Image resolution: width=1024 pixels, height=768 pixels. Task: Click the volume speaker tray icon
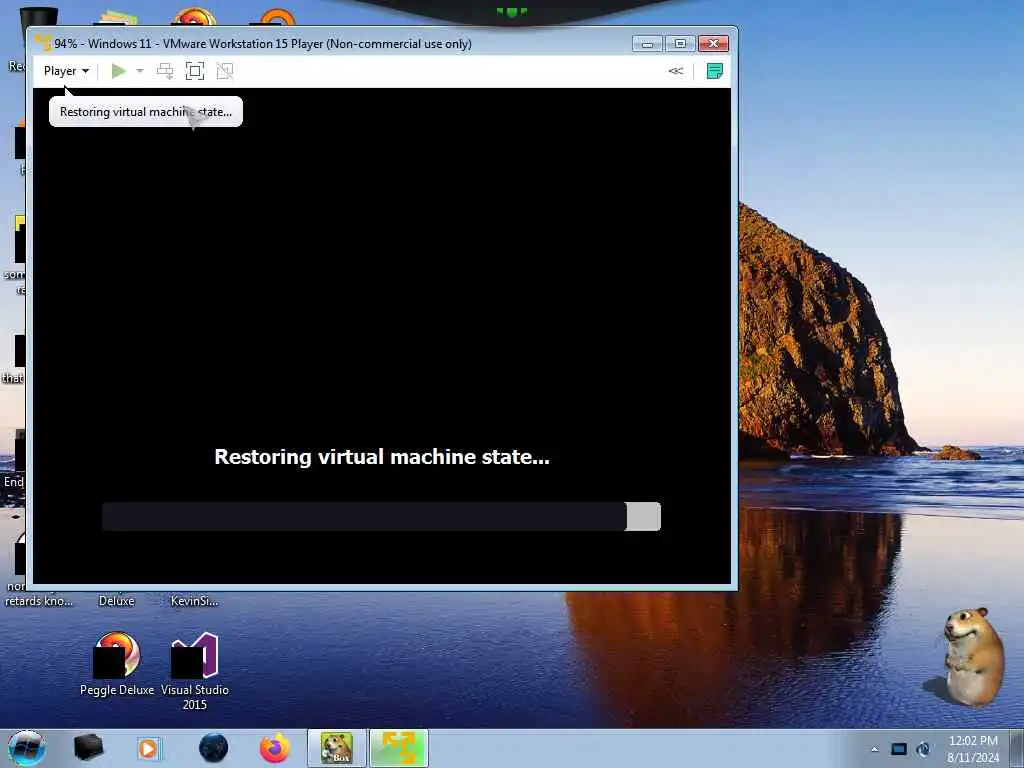click(x=923, y=749)
